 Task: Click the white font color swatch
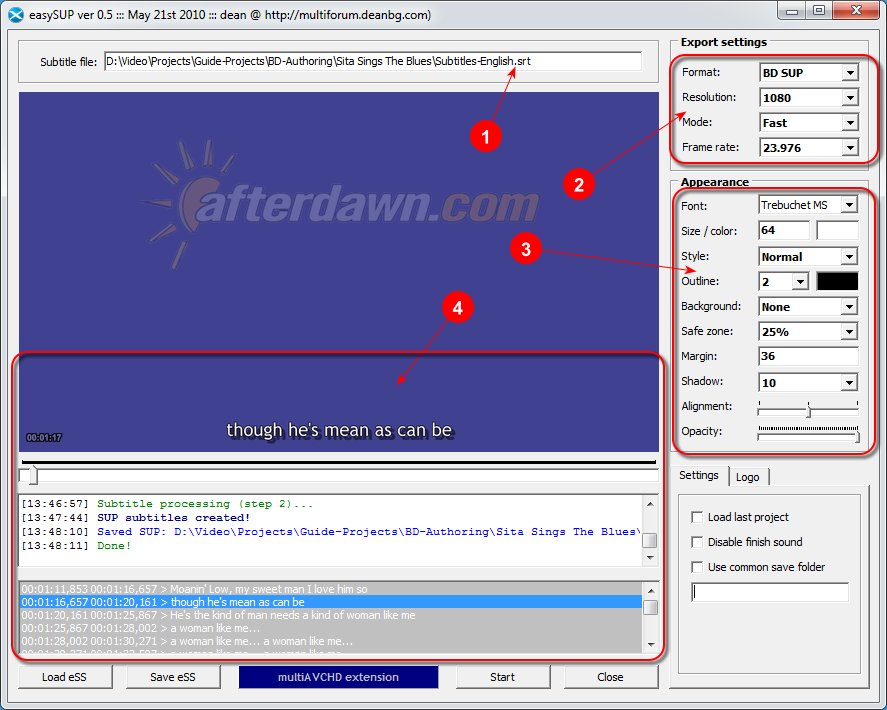point(837,230)
